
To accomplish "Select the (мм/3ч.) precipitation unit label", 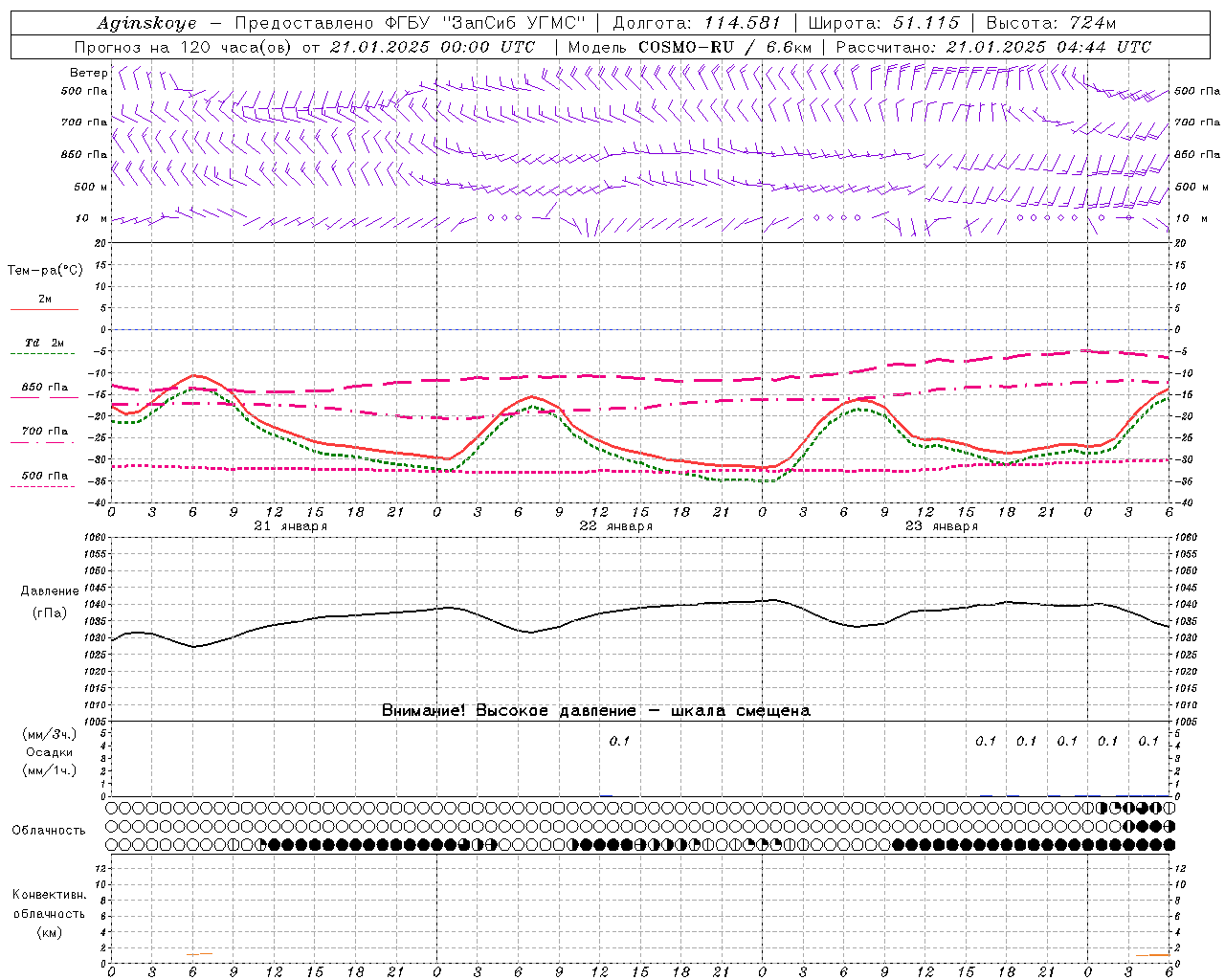I will [50, 734].
